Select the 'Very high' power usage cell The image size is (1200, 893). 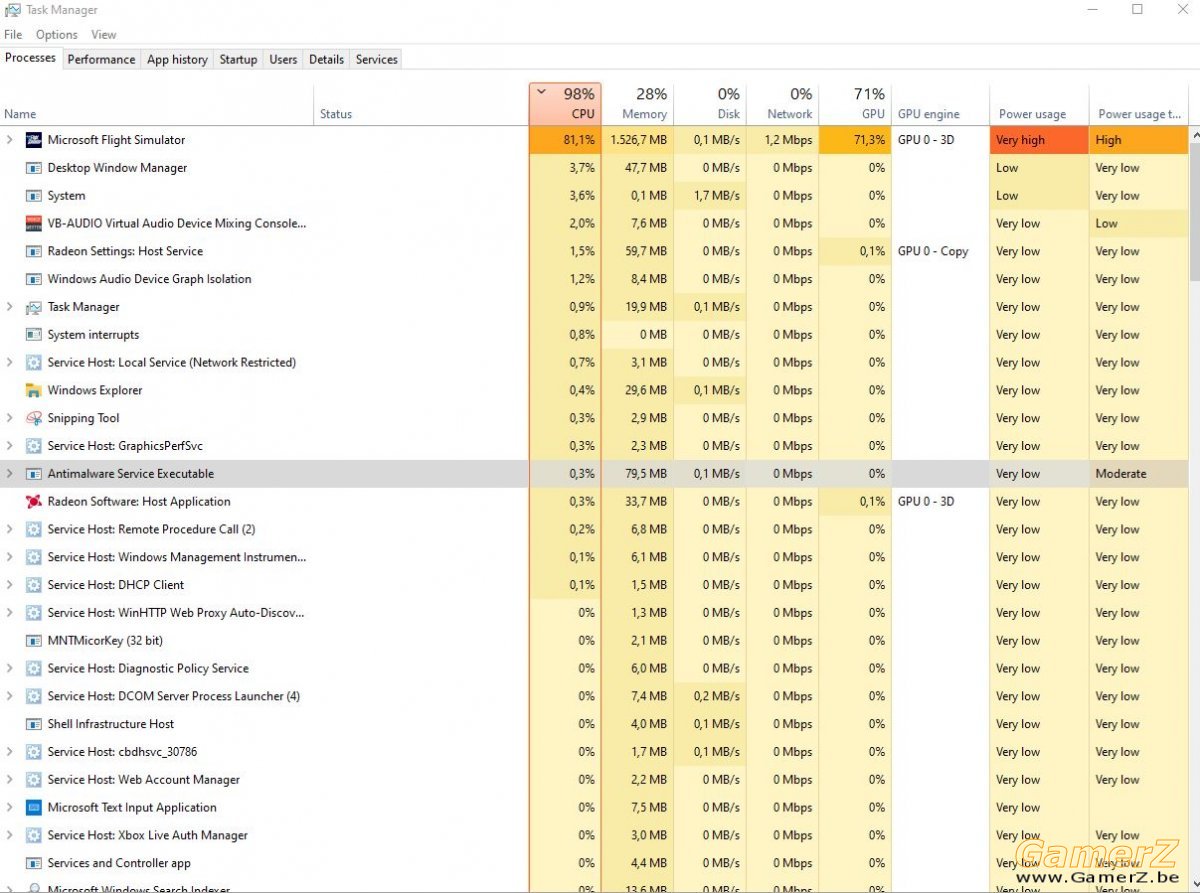[1039, 140]
